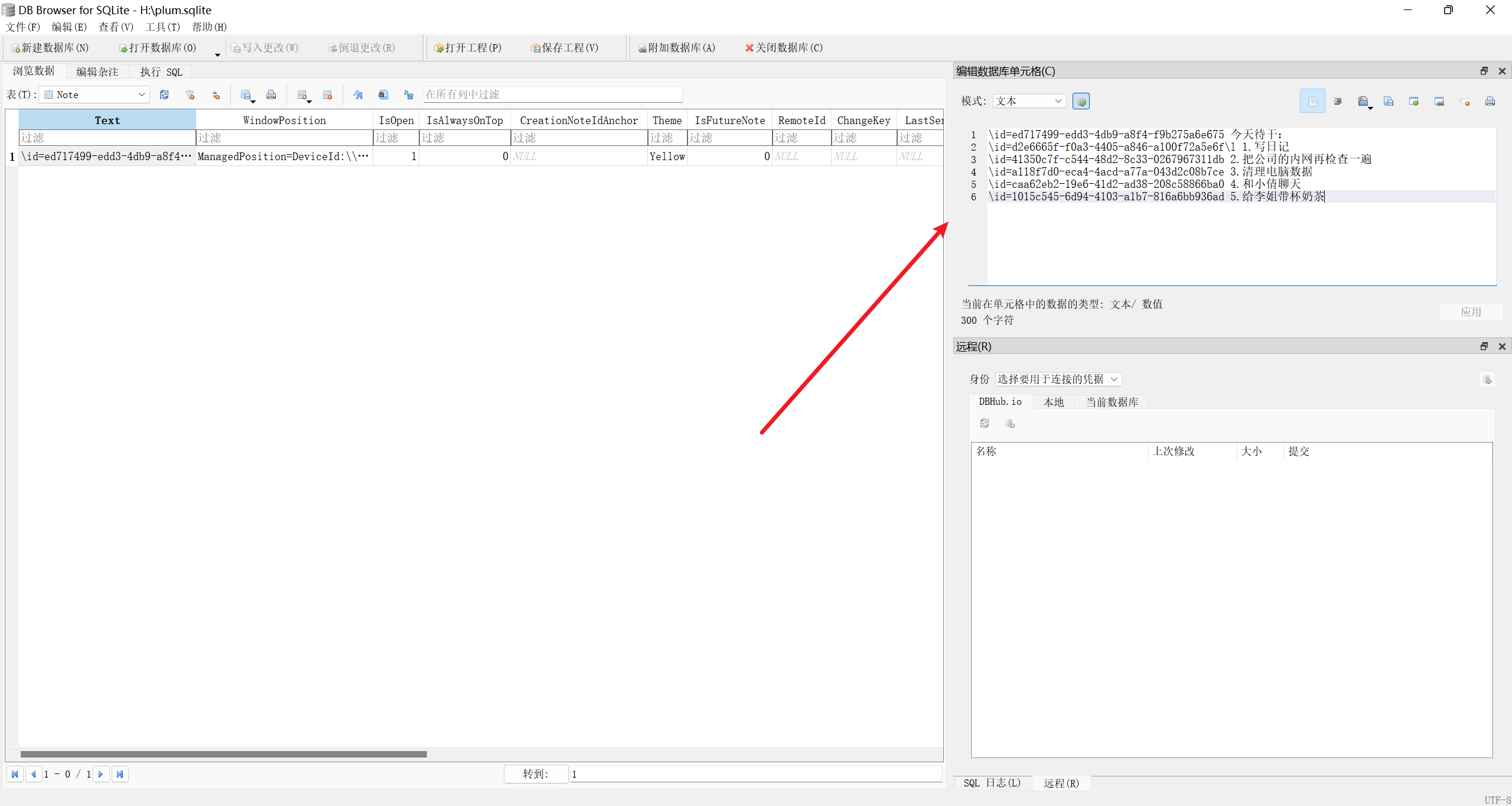Expand the identity credential dropdown
Screen dimensions: 1512x806
(1058, 379)
